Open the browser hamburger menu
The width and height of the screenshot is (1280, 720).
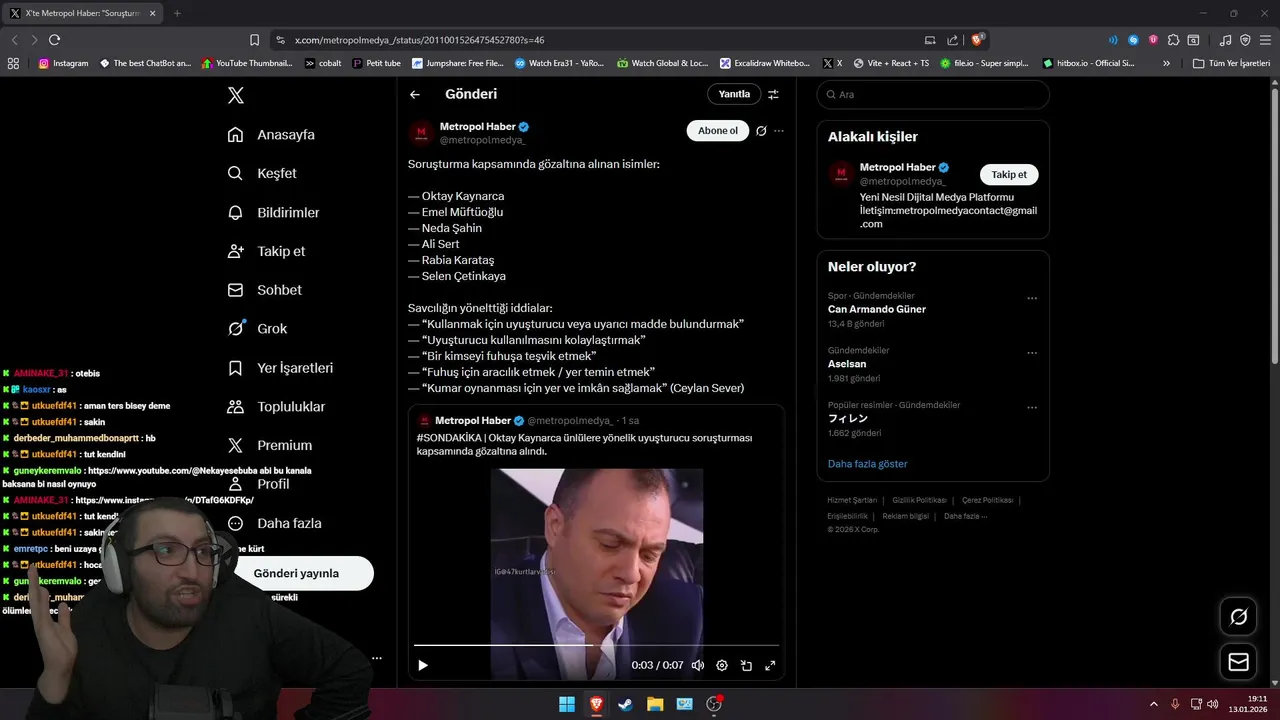pyautogui.click(x=1265, y=40)
